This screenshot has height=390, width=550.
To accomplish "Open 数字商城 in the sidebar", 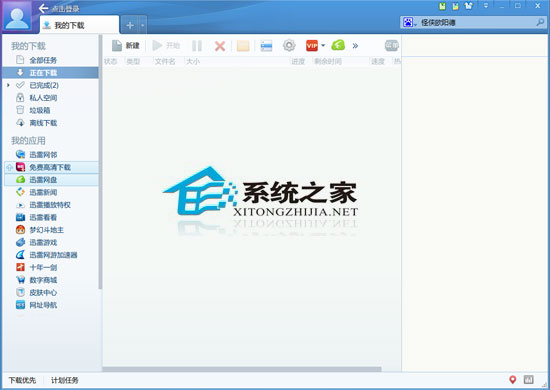I will point(43,280).
